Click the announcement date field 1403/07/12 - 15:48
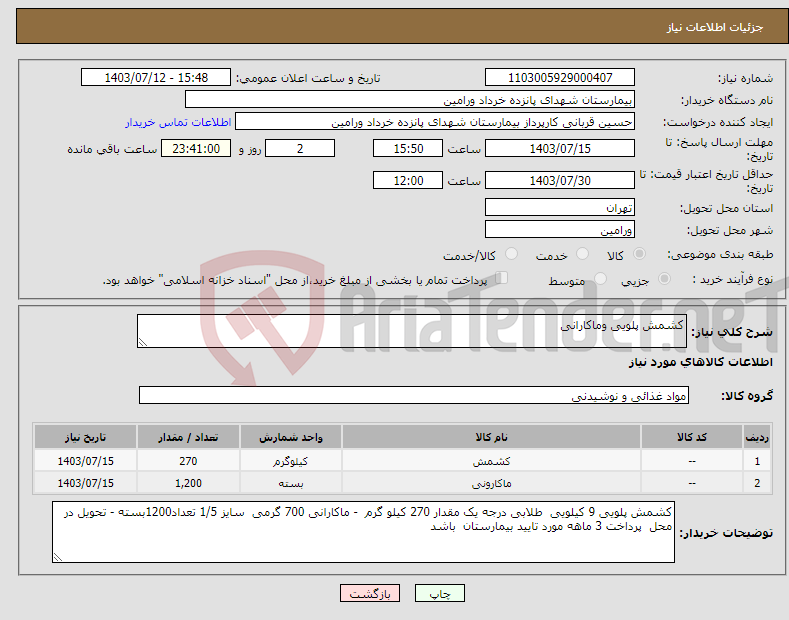The height and width of the screenshot is (620, 789). tap(156, 78)
